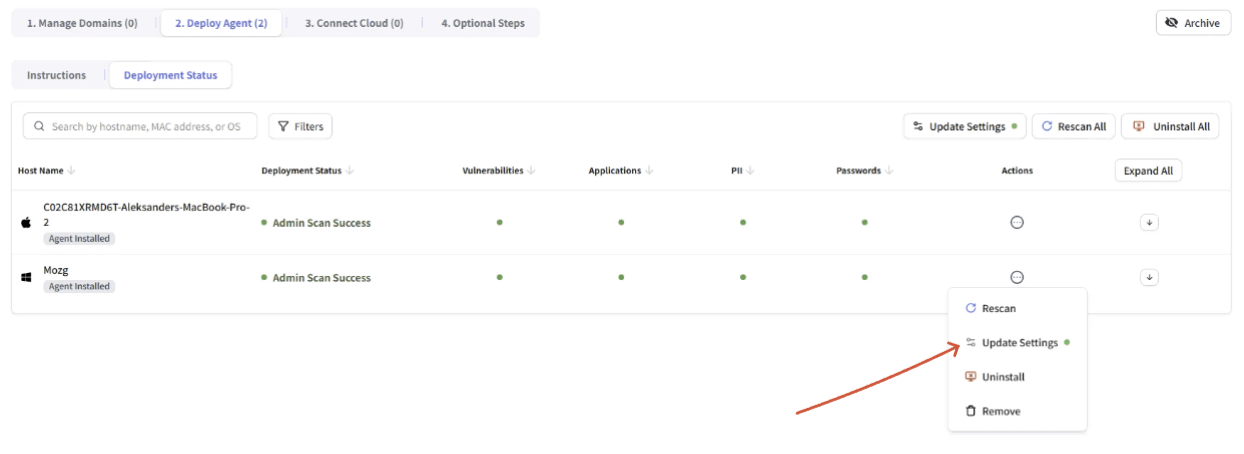Click Agent Installed badge on MacBook row
The width and height of the screenshot is (1244, 454).
(79, 239)
